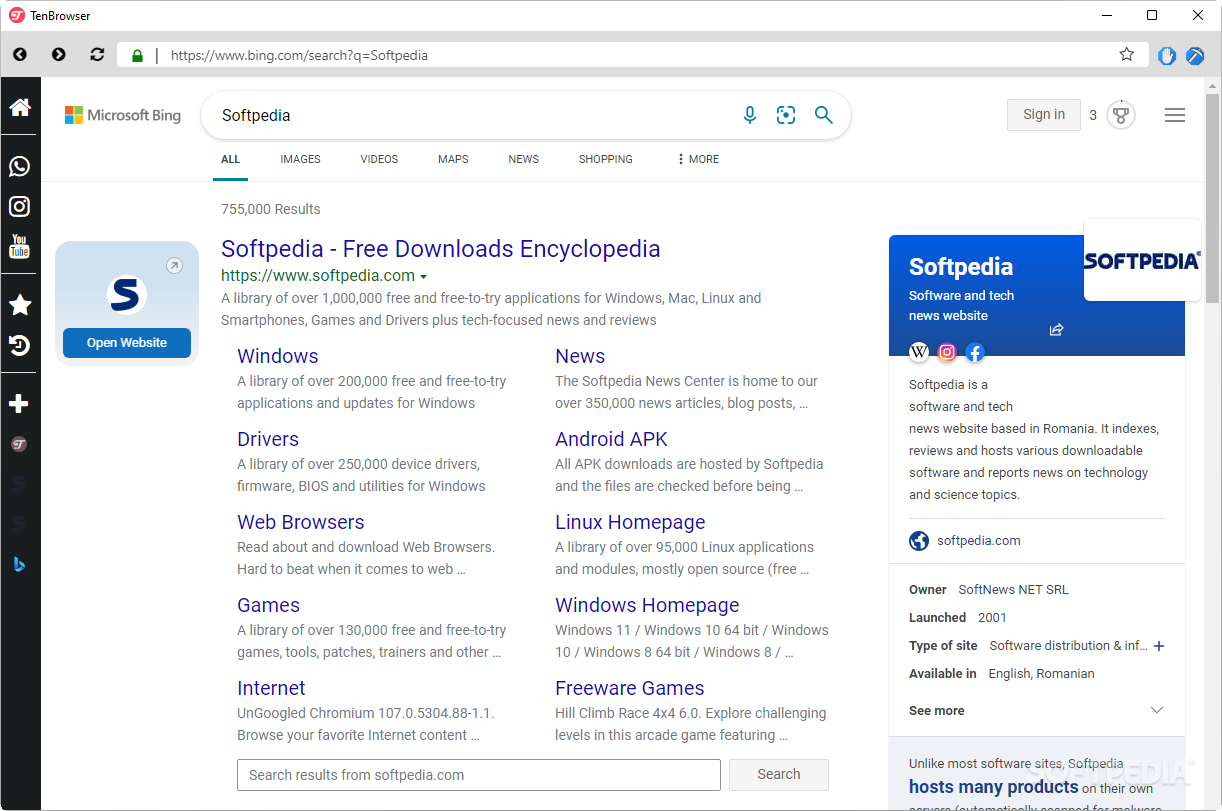
Task: Open Home from the sidebar
Action: (x=20, y=107)
